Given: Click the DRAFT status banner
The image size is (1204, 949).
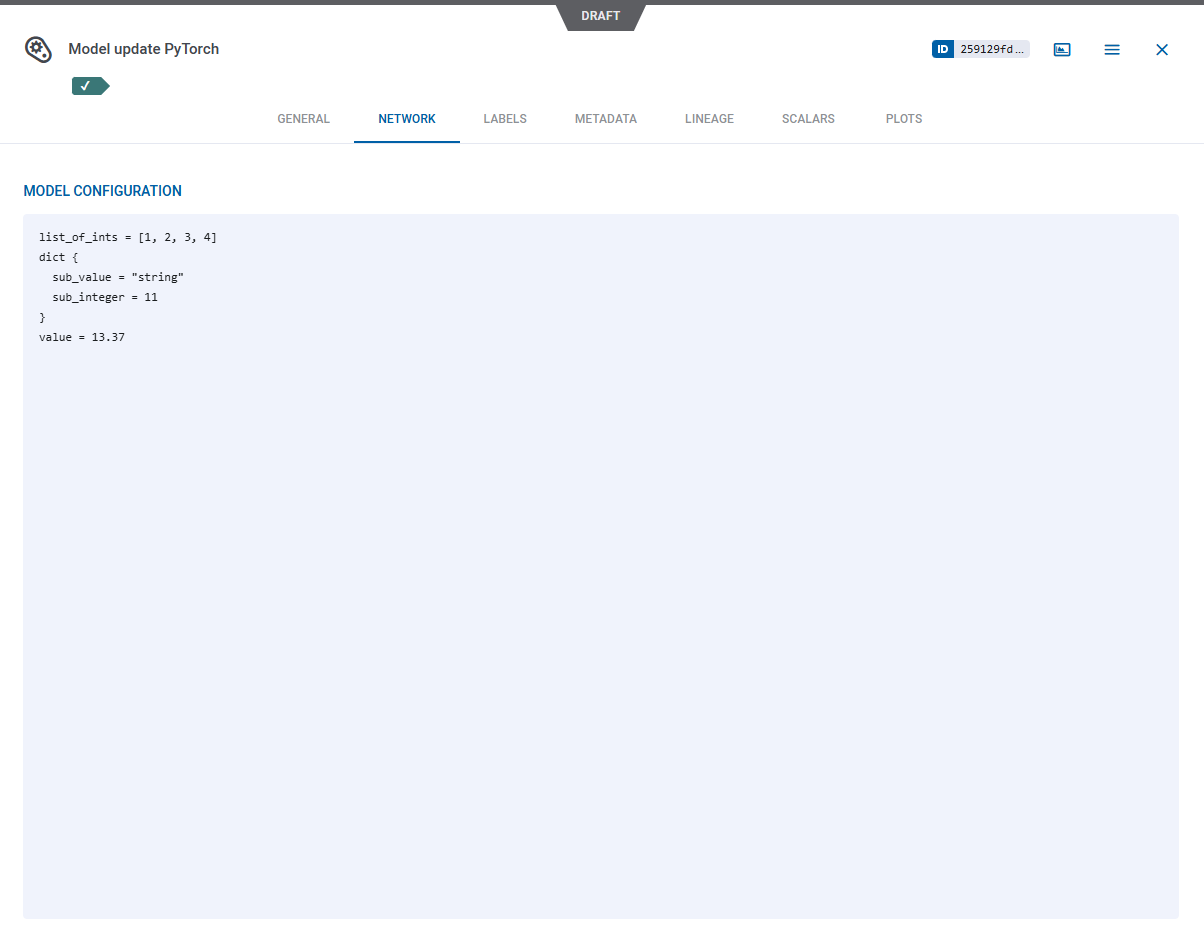Looking at the screenshot, I should [x=600, y=15].
